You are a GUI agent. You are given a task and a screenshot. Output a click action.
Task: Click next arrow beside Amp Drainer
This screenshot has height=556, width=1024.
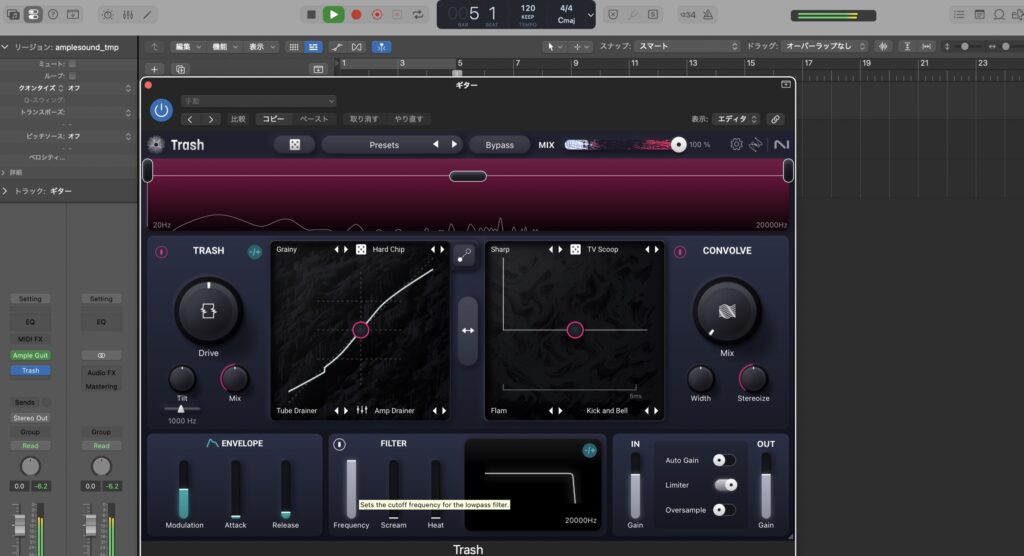(x=444, y=411)
